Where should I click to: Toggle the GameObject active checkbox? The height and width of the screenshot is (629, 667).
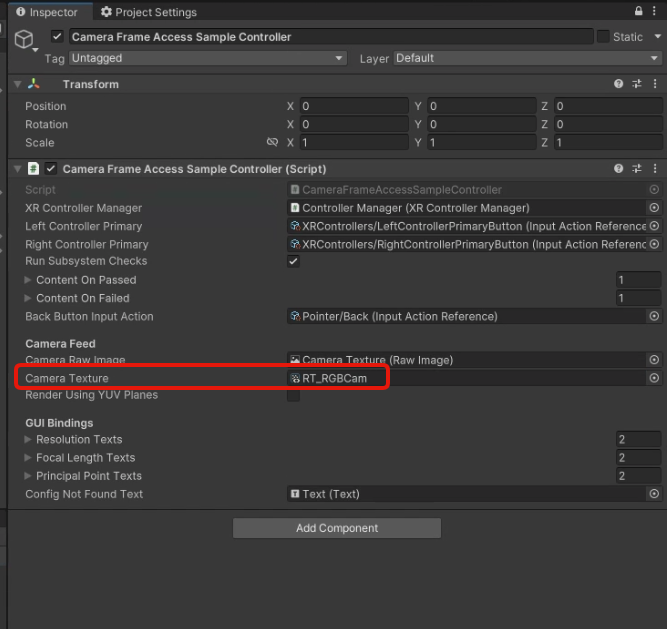[x=57, y=37]
